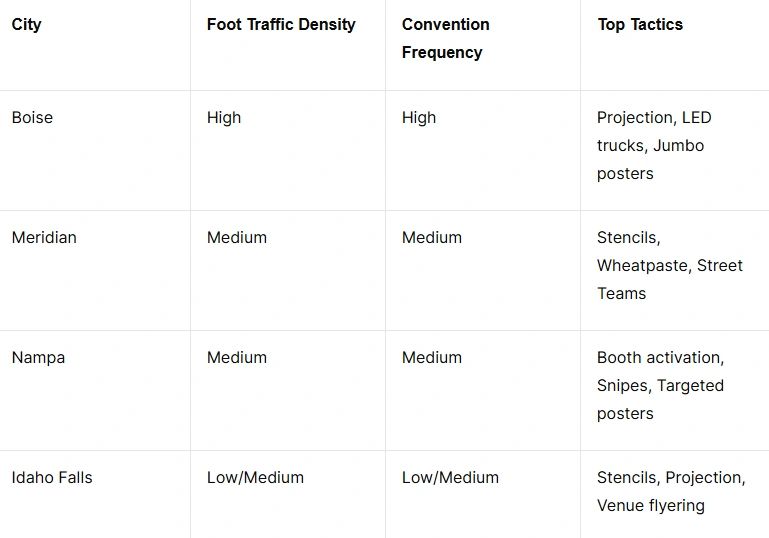
Task: Select the Nampa city cell
Action: point(38,358)
